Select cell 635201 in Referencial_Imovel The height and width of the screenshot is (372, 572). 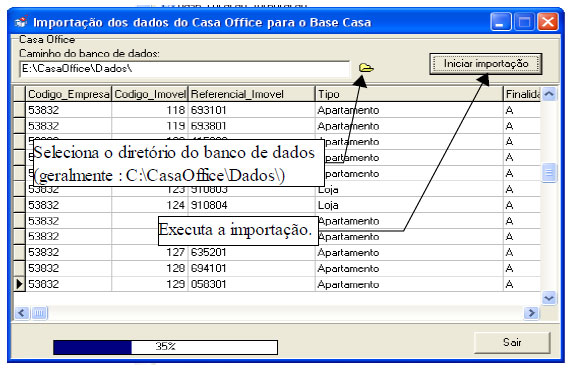(x=251, y=252)
